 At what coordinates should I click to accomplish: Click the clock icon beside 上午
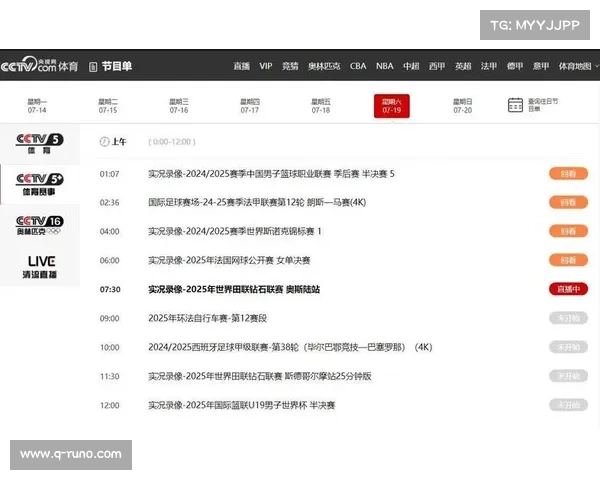pos(104,142)
